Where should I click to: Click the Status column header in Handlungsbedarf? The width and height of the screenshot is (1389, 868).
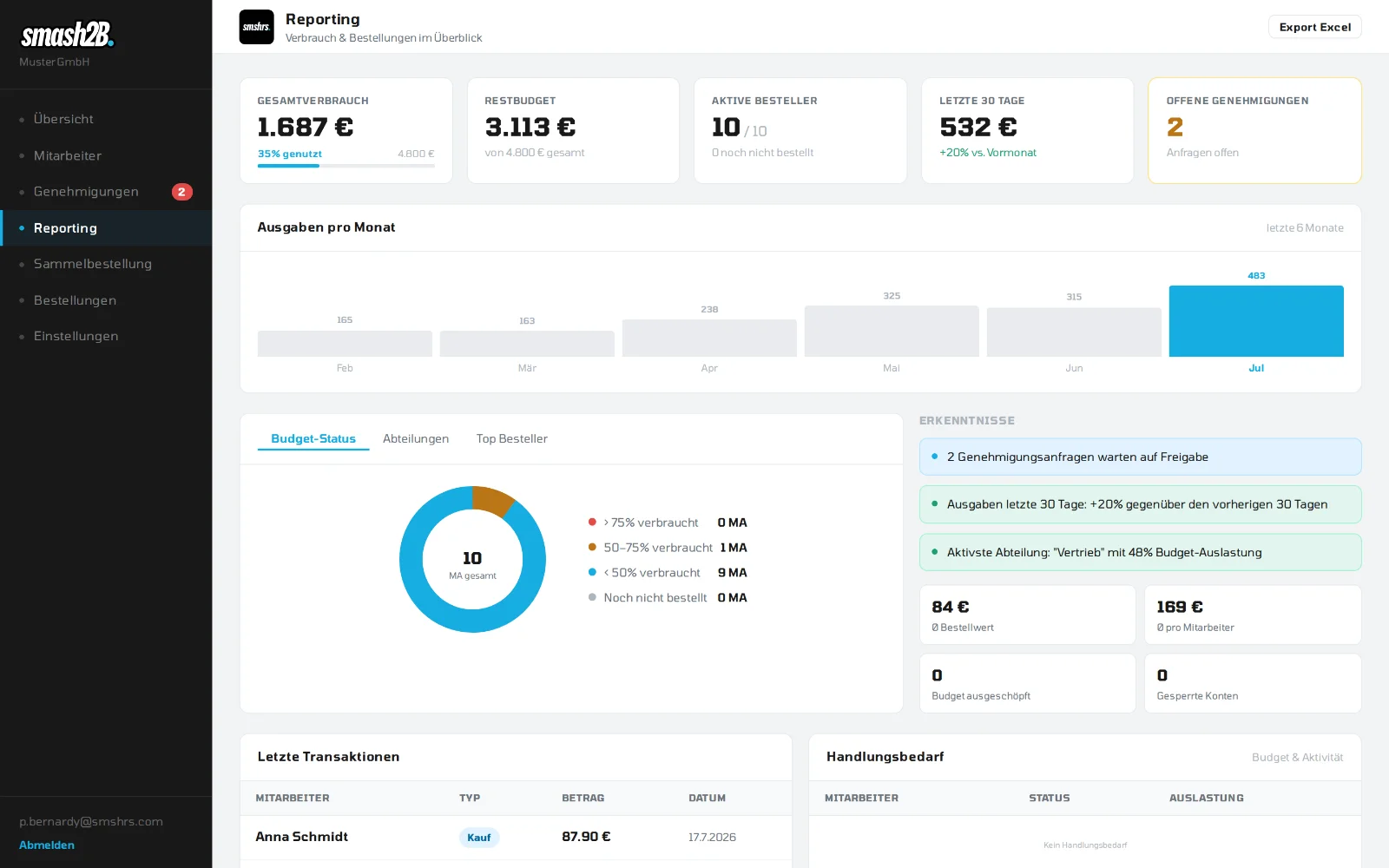[x=1049, y=798]
